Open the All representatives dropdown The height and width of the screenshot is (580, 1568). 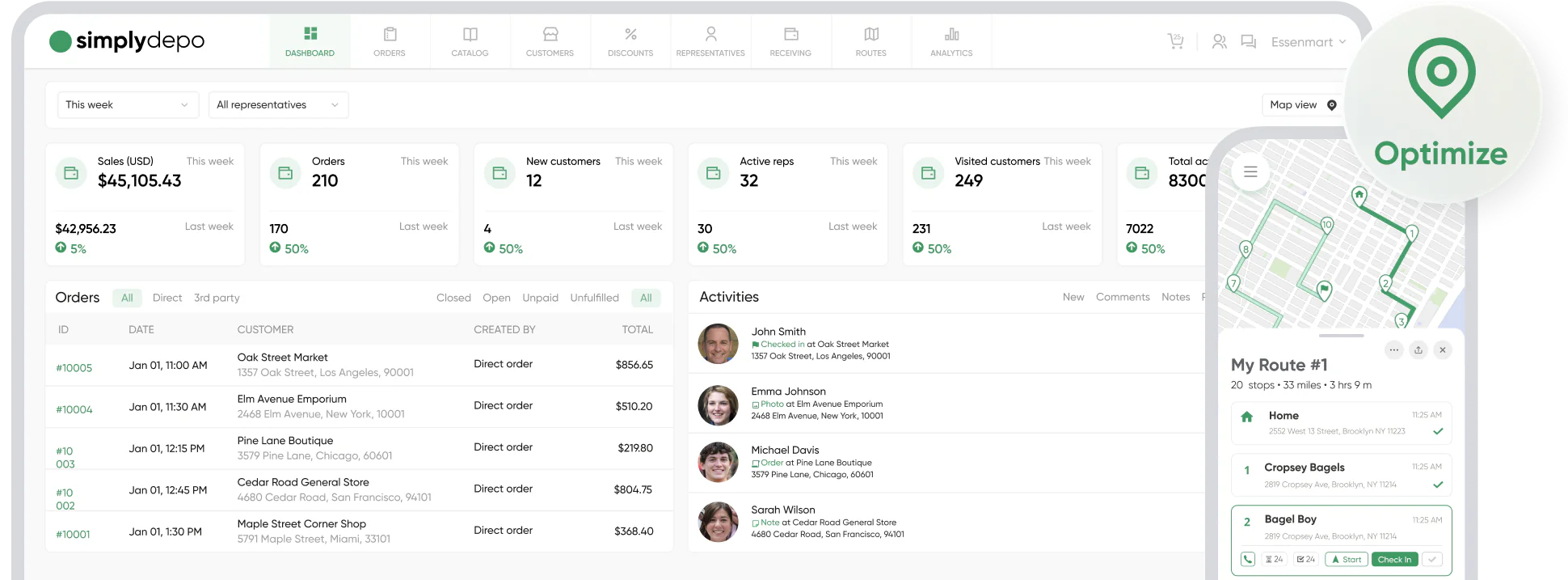tap(278, 105)
